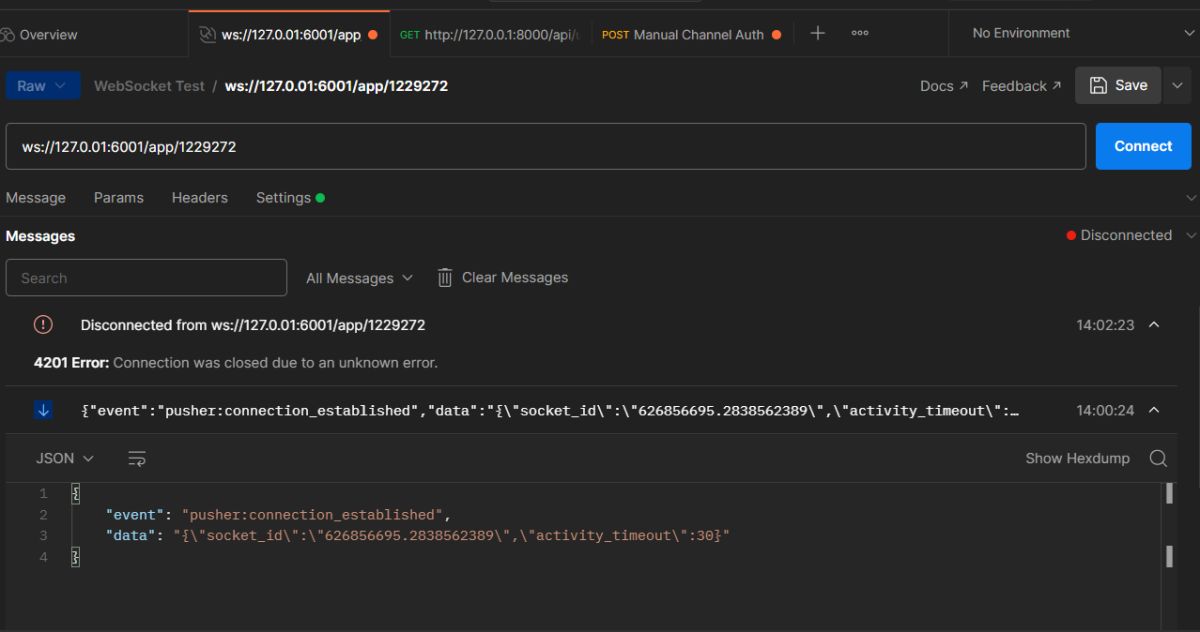Open the All Messages filter dropdown
This screenshot has height=632, width=1200.
pyautogui.click(x=359, y=278)
